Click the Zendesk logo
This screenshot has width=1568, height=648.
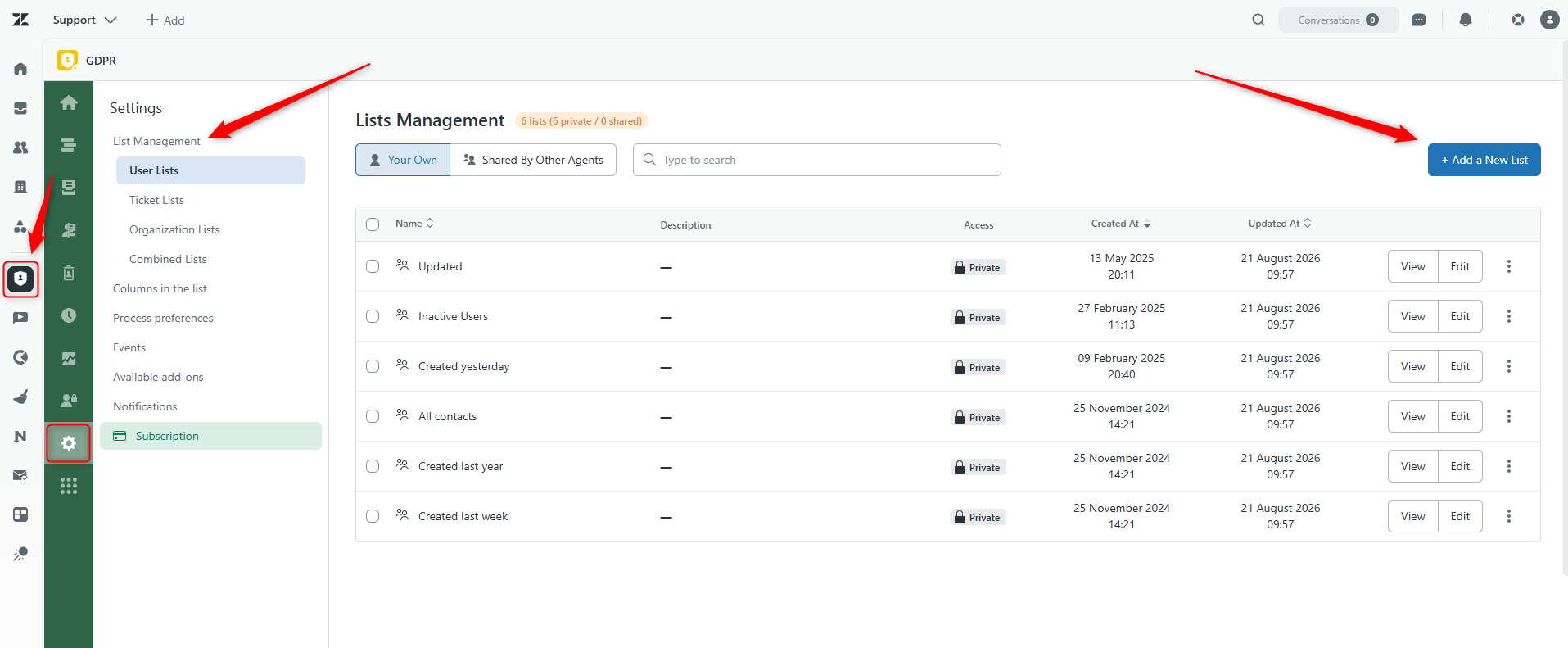[20, 20]
